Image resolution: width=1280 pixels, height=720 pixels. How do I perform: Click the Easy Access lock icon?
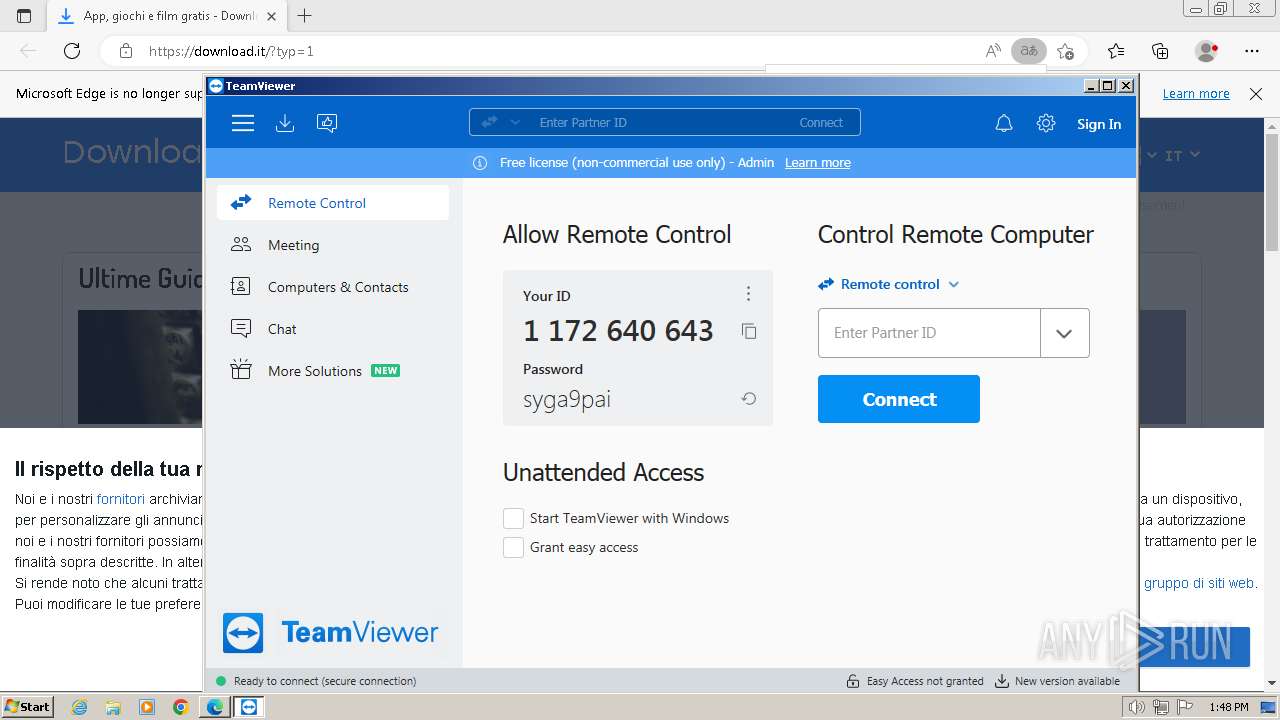pyautogui.click(x=853, y=681)
